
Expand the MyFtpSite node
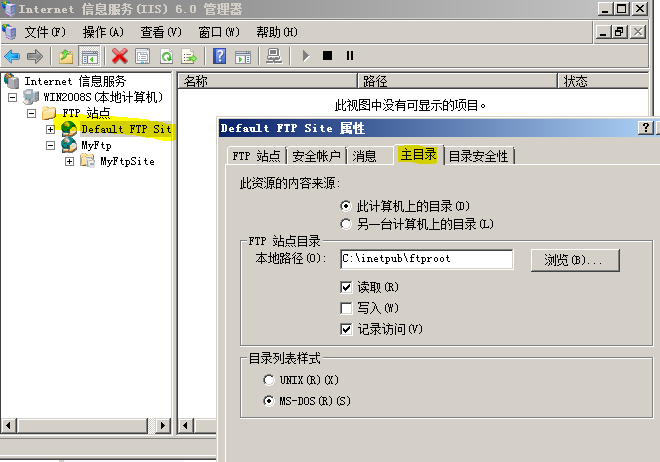(x=69, y=161)
